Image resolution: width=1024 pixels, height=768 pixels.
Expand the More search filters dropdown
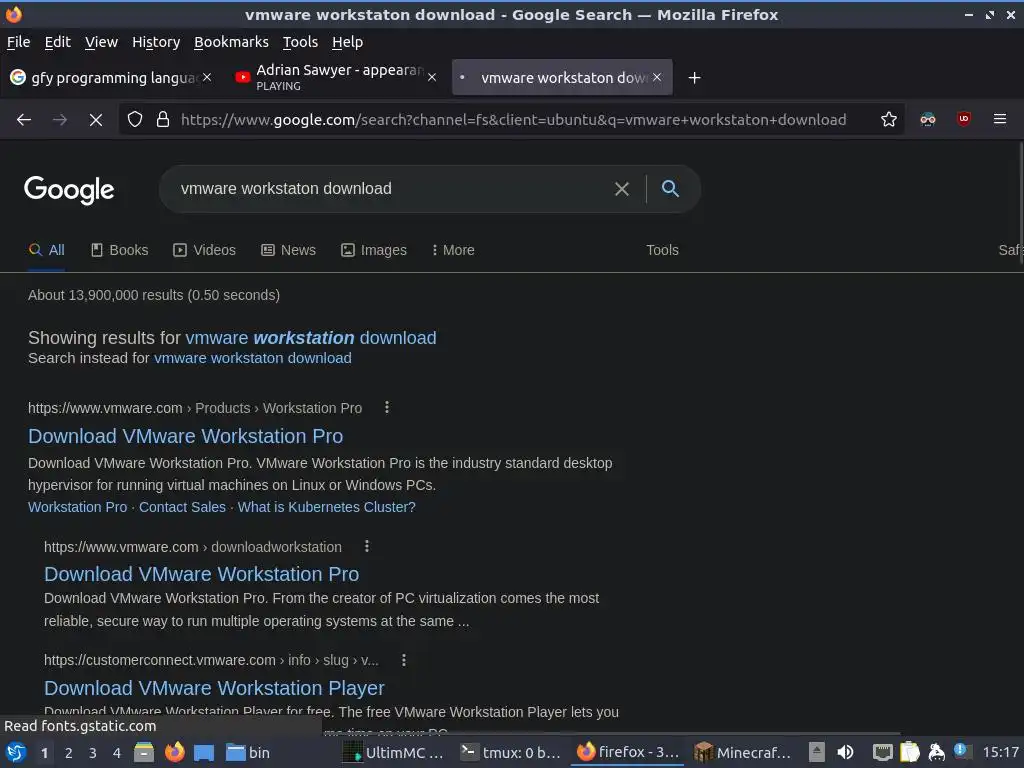453,250
